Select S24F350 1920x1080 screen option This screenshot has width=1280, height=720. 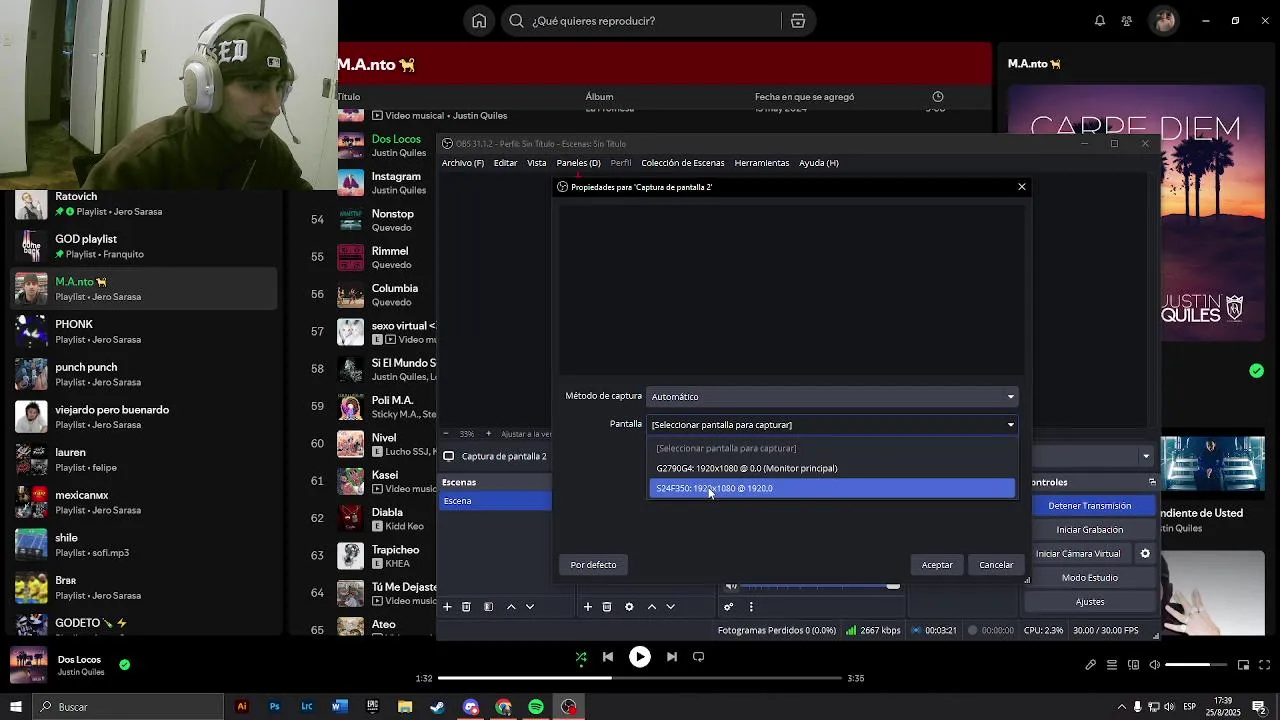(x=832, y=488)
